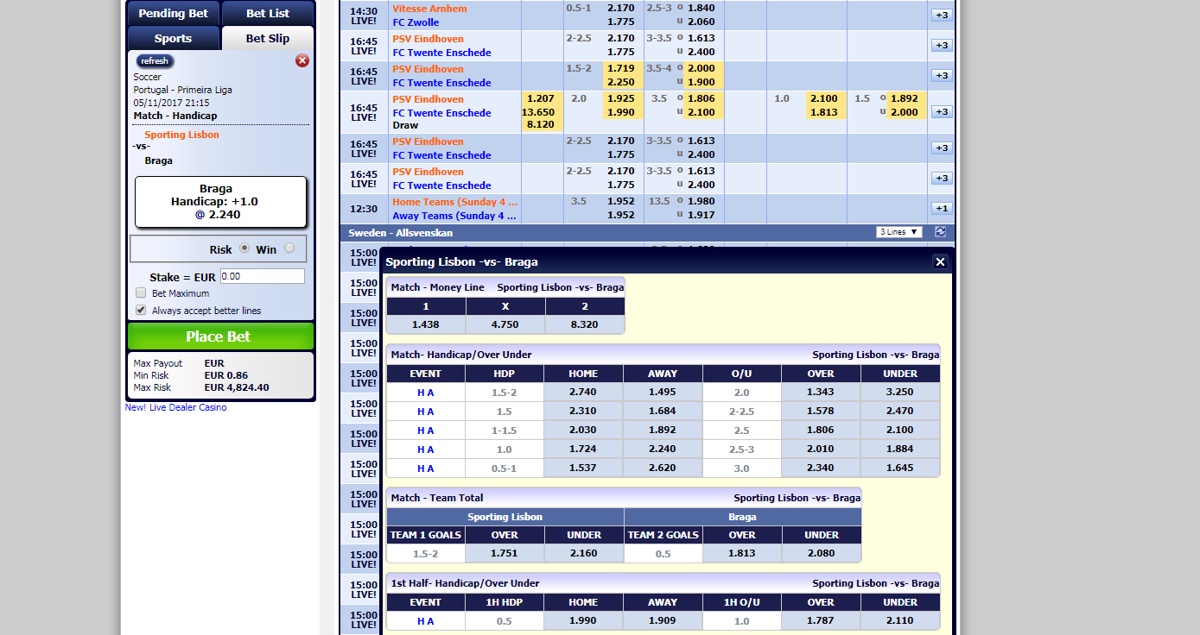
Task: Refresh the Sweden Allsvenskan league odds
Action: point(940,232)
